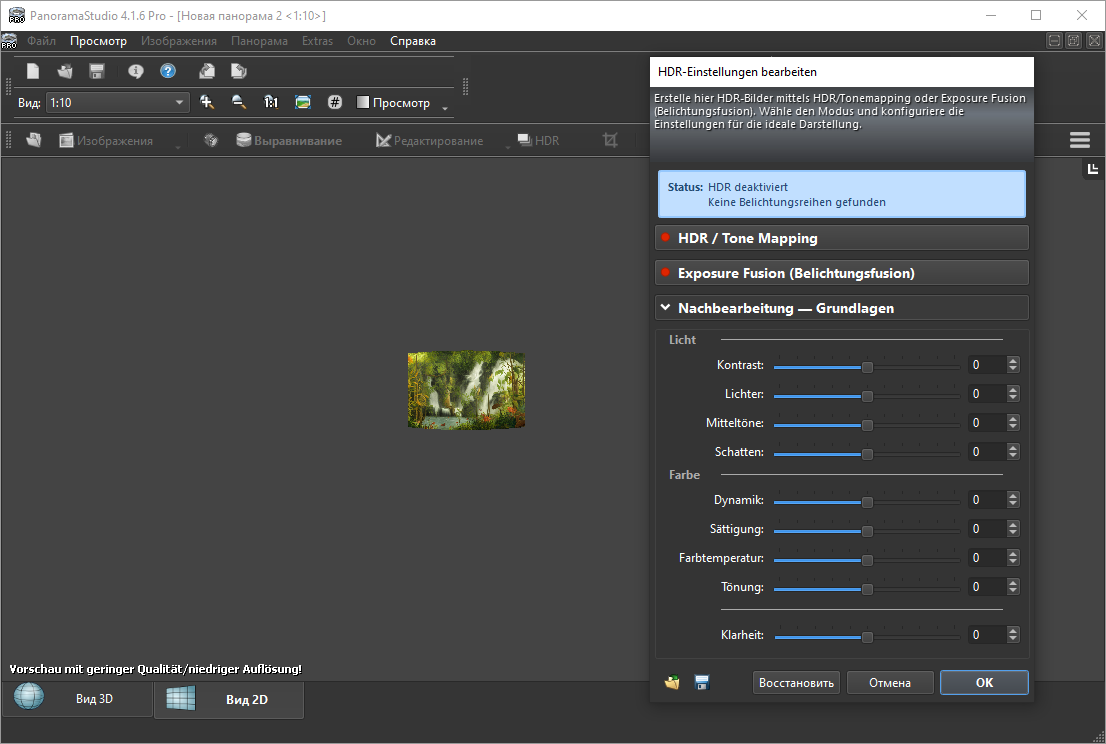Image resolution: width=1106 pixels, height=744 pixels.
Task: Toggle the Просмотр preview checkbox
Action: point(364,103)
